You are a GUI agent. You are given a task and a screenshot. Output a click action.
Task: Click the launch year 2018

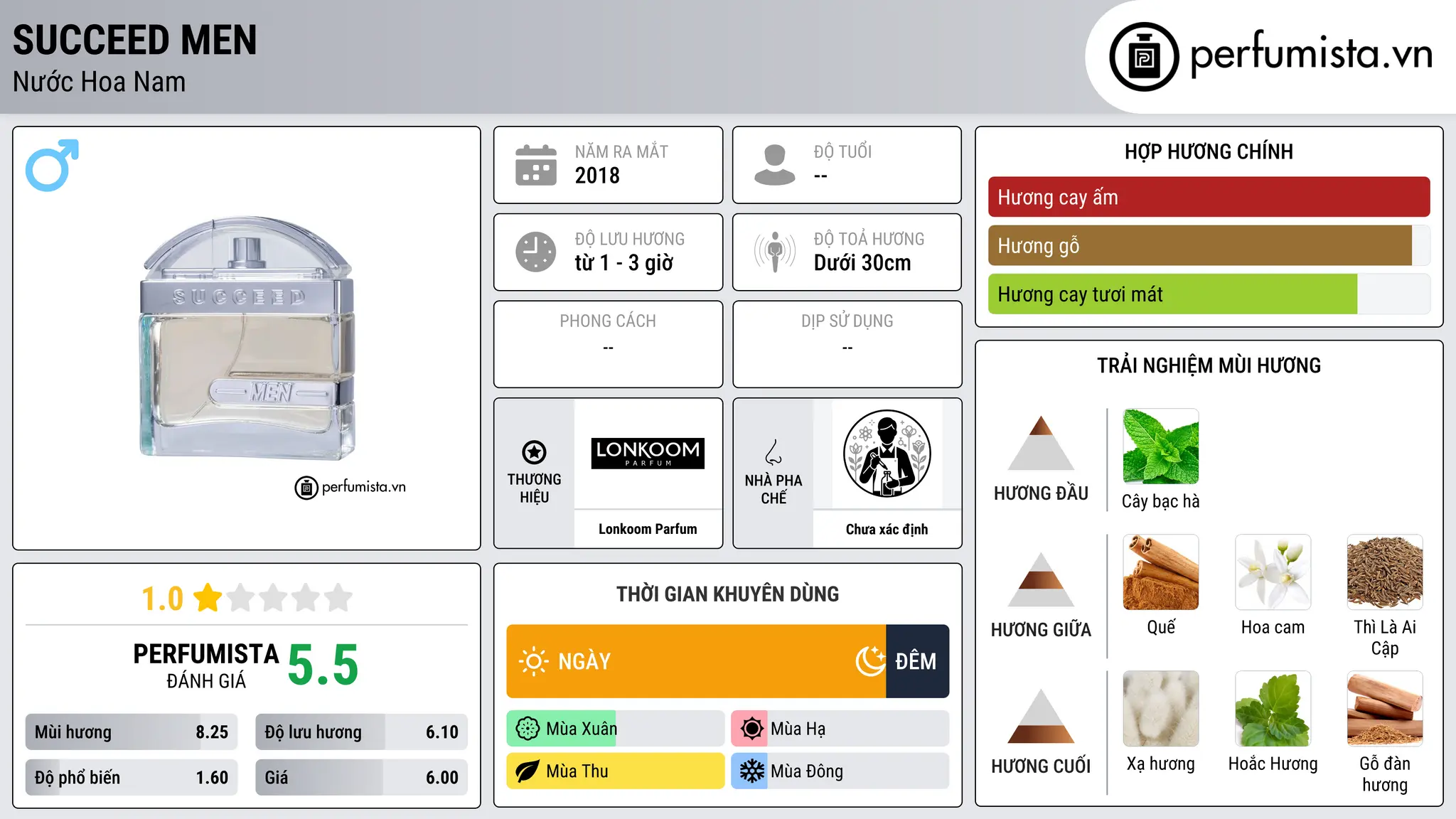(597, 176)
